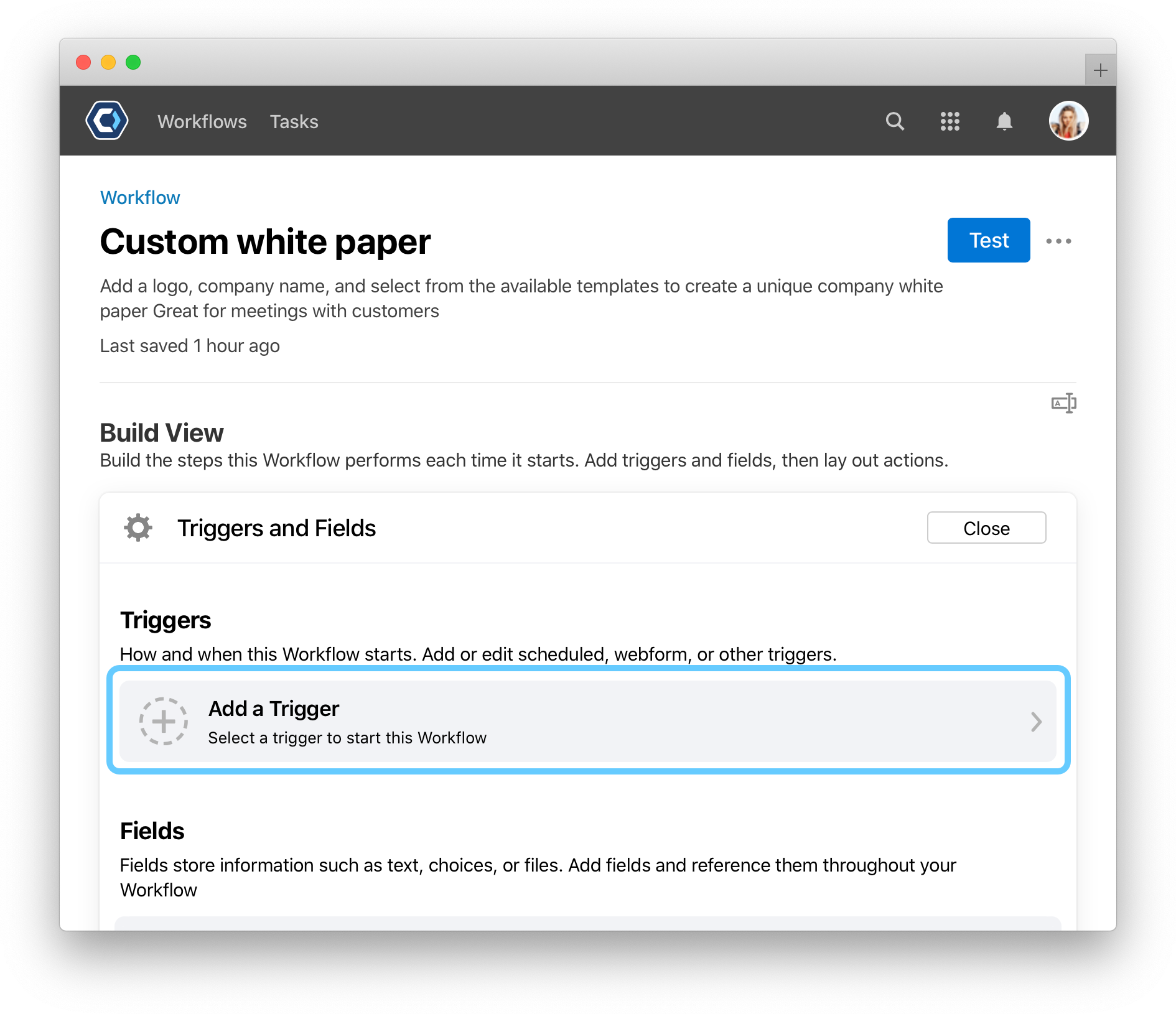1176x1014 pixels.
Task: Expand the Add a Trigger chevron arrow
Action: coord(1036,722)
